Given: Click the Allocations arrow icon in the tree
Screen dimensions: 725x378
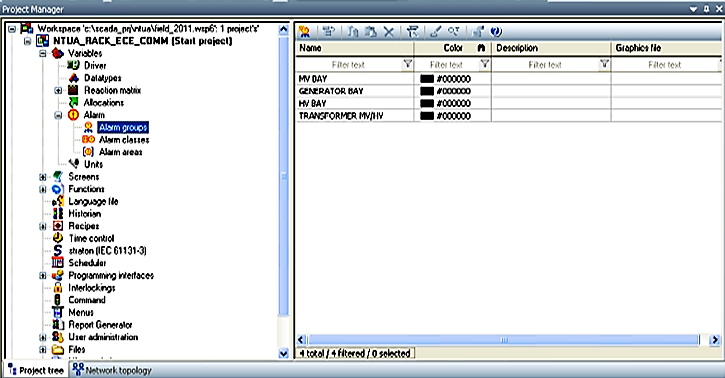Looking at the screenshot, I should [74, 103].
